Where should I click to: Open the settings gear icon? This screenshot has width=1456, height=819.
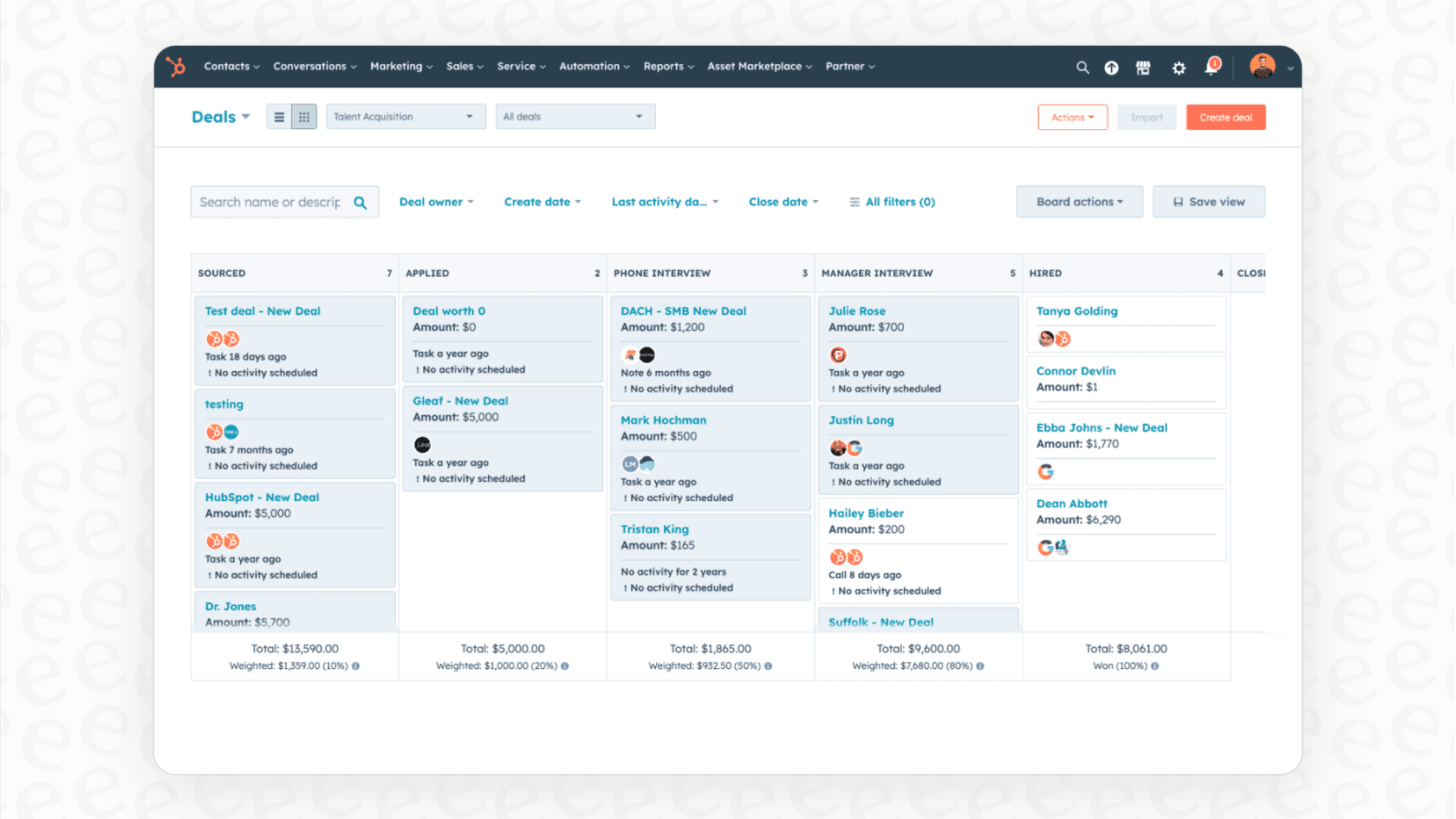pos(1179,68)
